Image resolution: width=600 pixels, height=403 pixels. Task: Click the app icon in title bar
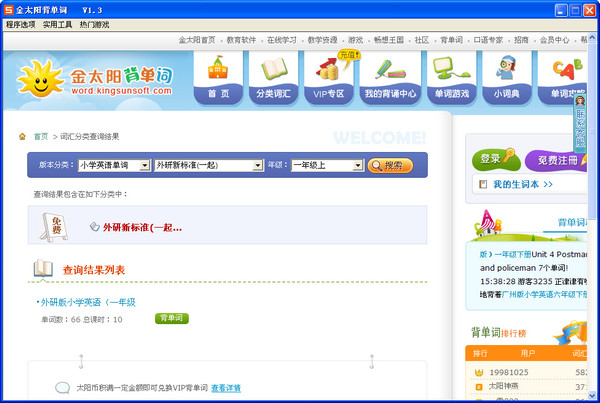(8, 10)
